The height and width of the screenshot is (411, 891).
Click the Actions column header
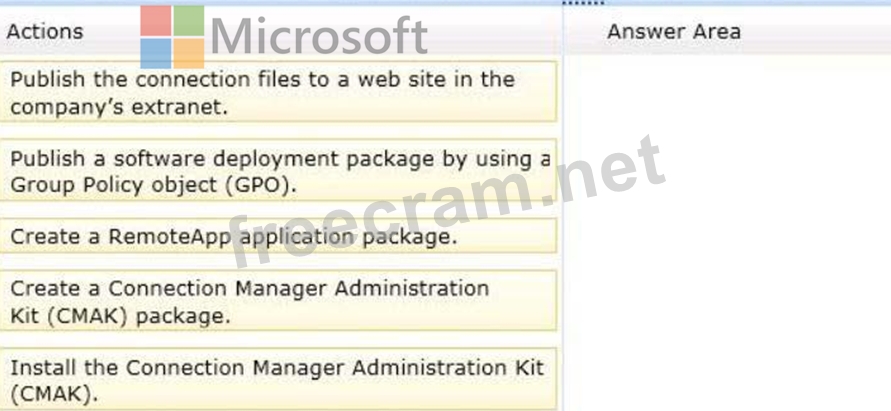point(45,31)
